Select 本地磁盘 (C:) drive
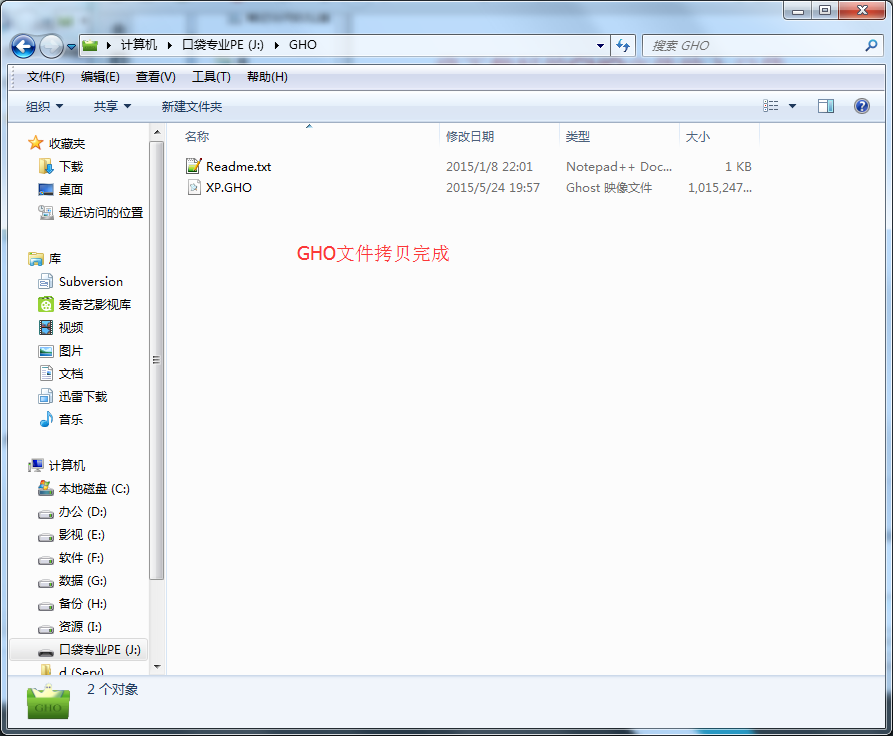This screenshot has height=736, width=893. click(x=93, y=489)
